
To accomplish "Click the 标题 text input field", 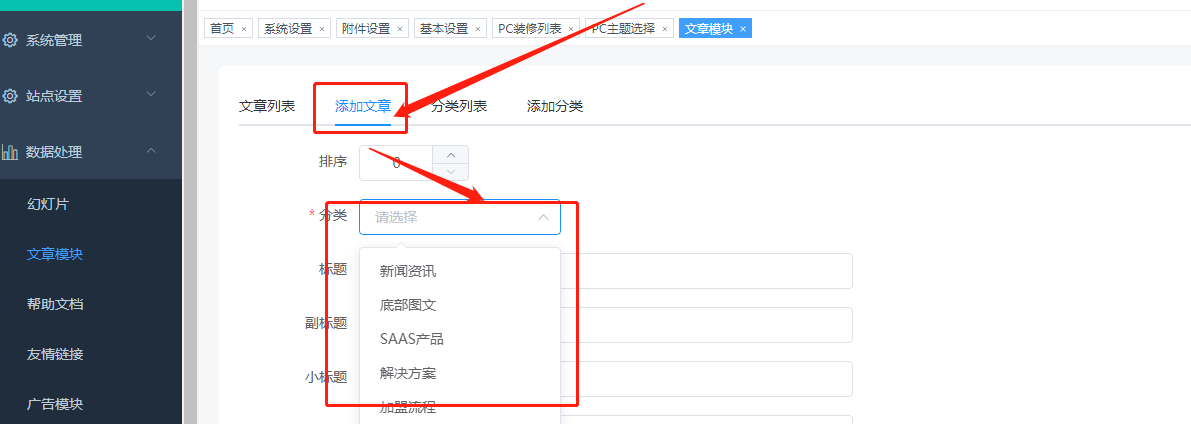I will coord(705,271).
